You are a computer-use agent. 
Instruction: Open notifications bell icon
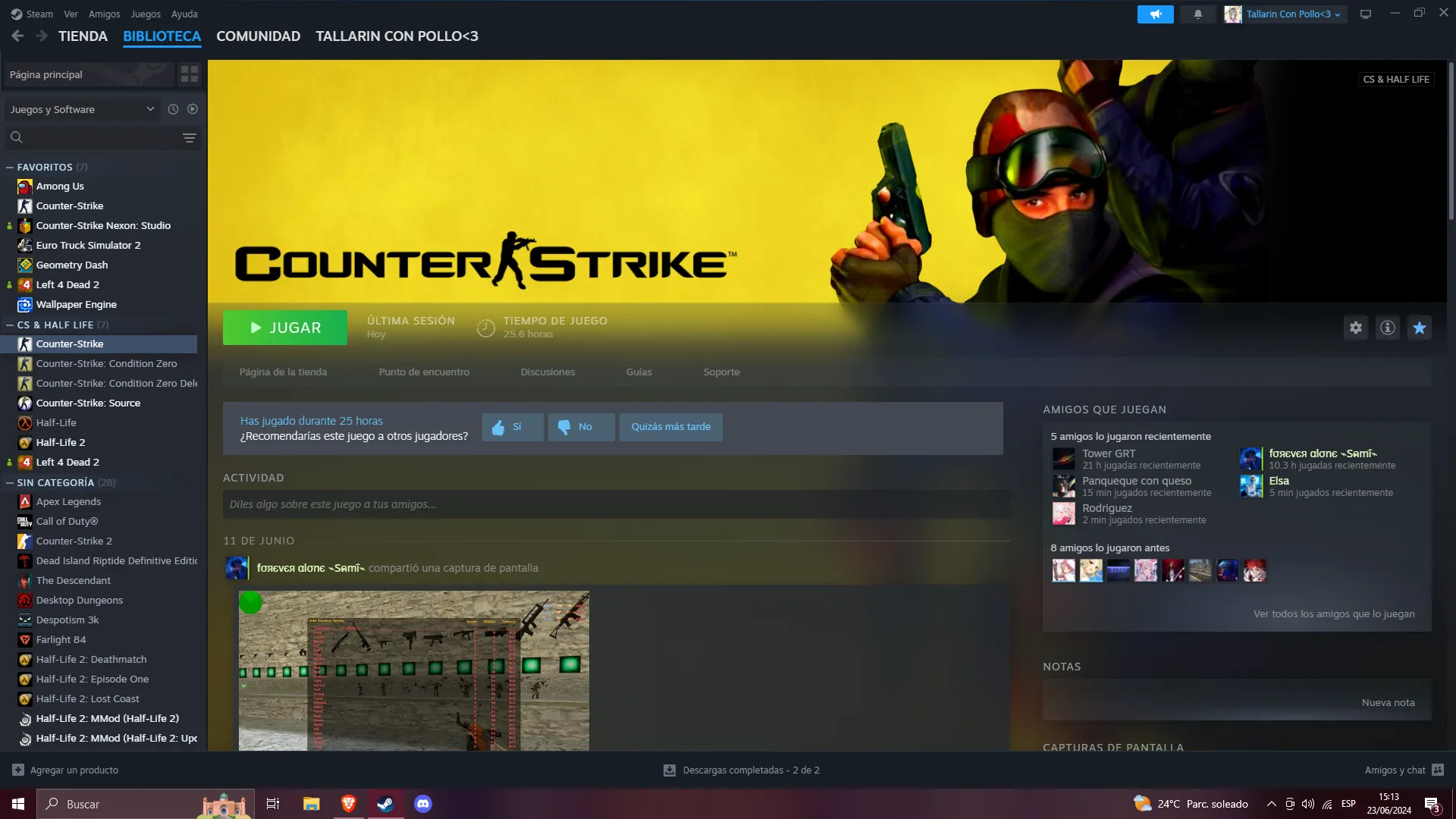(1197, 14)
